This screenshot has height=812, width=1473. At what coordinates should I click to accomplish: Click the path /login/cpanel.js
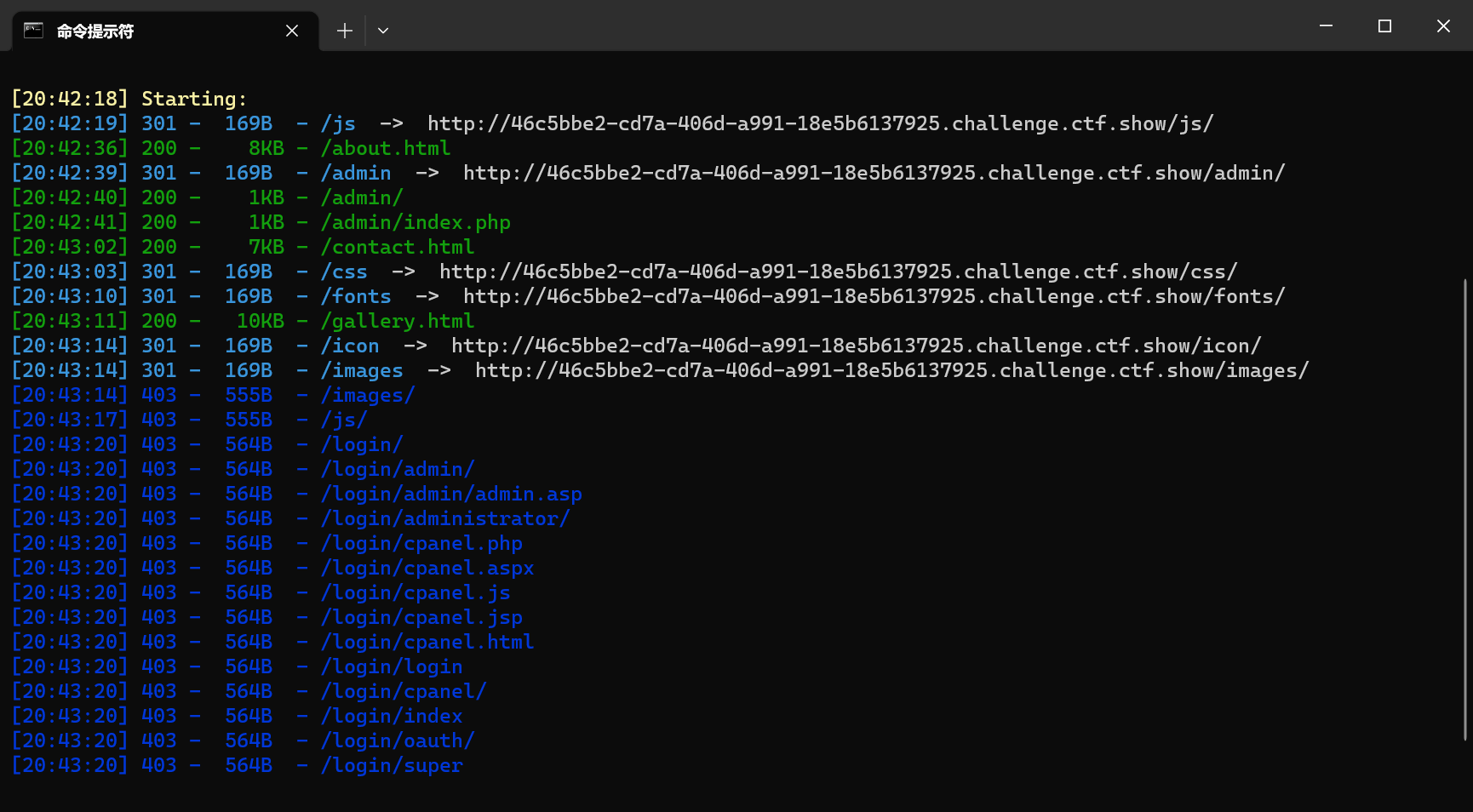416,592
